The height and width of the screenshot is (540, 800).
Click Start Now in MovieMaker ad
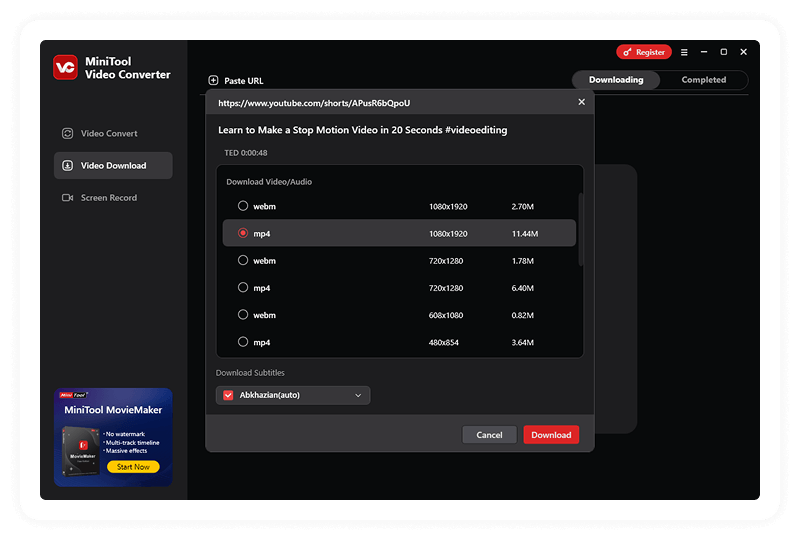coord(133,467)
